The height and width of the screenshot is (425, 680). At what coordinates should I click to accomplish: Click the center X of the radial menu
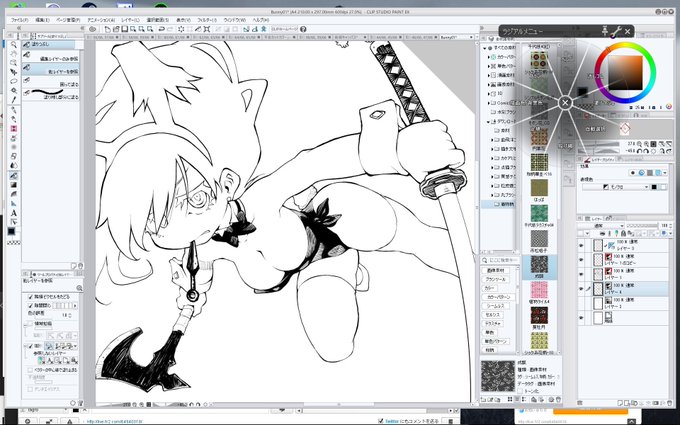(x=565, y=103)
